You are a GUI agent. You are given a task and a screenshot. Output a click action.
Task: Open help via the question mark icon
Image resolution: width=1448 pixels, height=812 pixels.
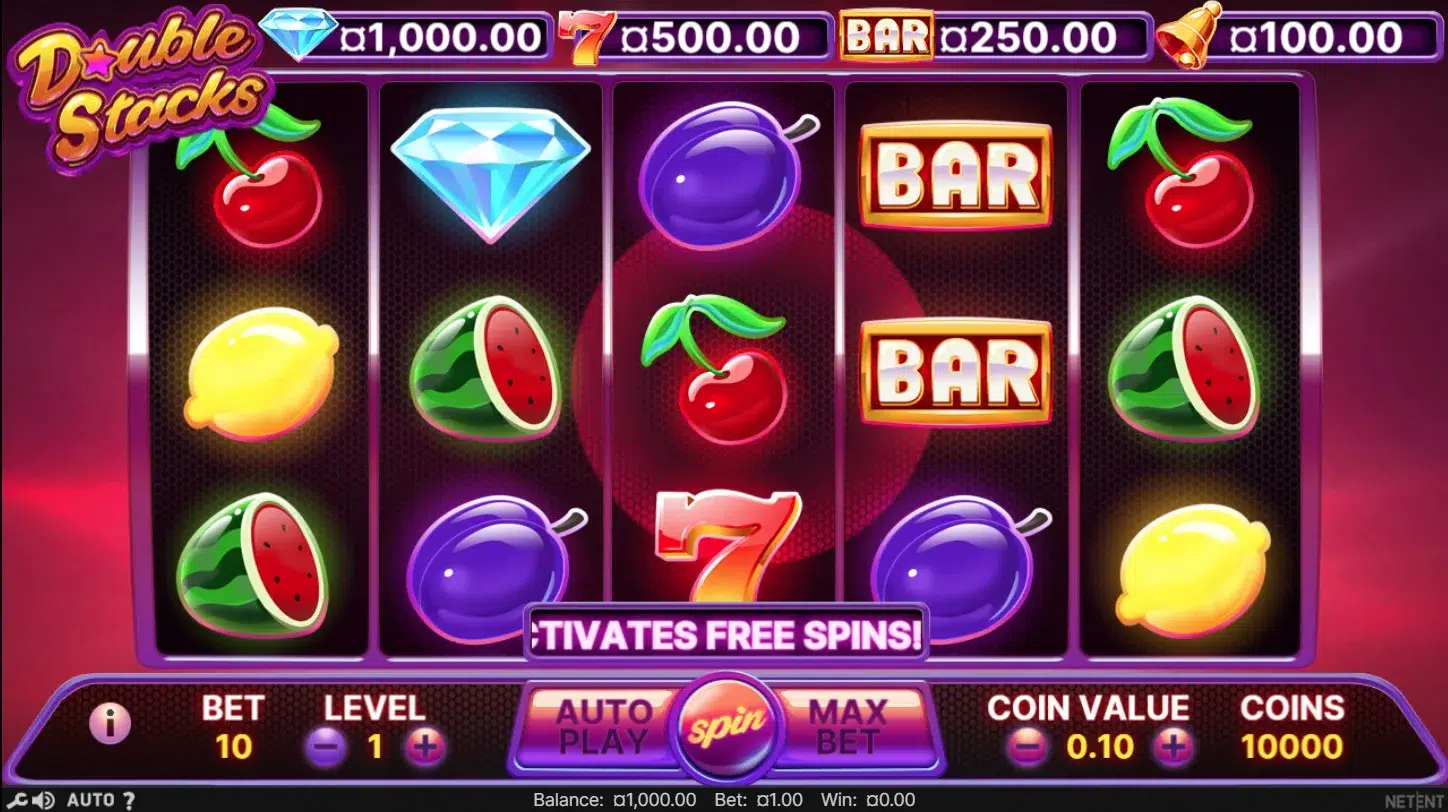(128, 800)
